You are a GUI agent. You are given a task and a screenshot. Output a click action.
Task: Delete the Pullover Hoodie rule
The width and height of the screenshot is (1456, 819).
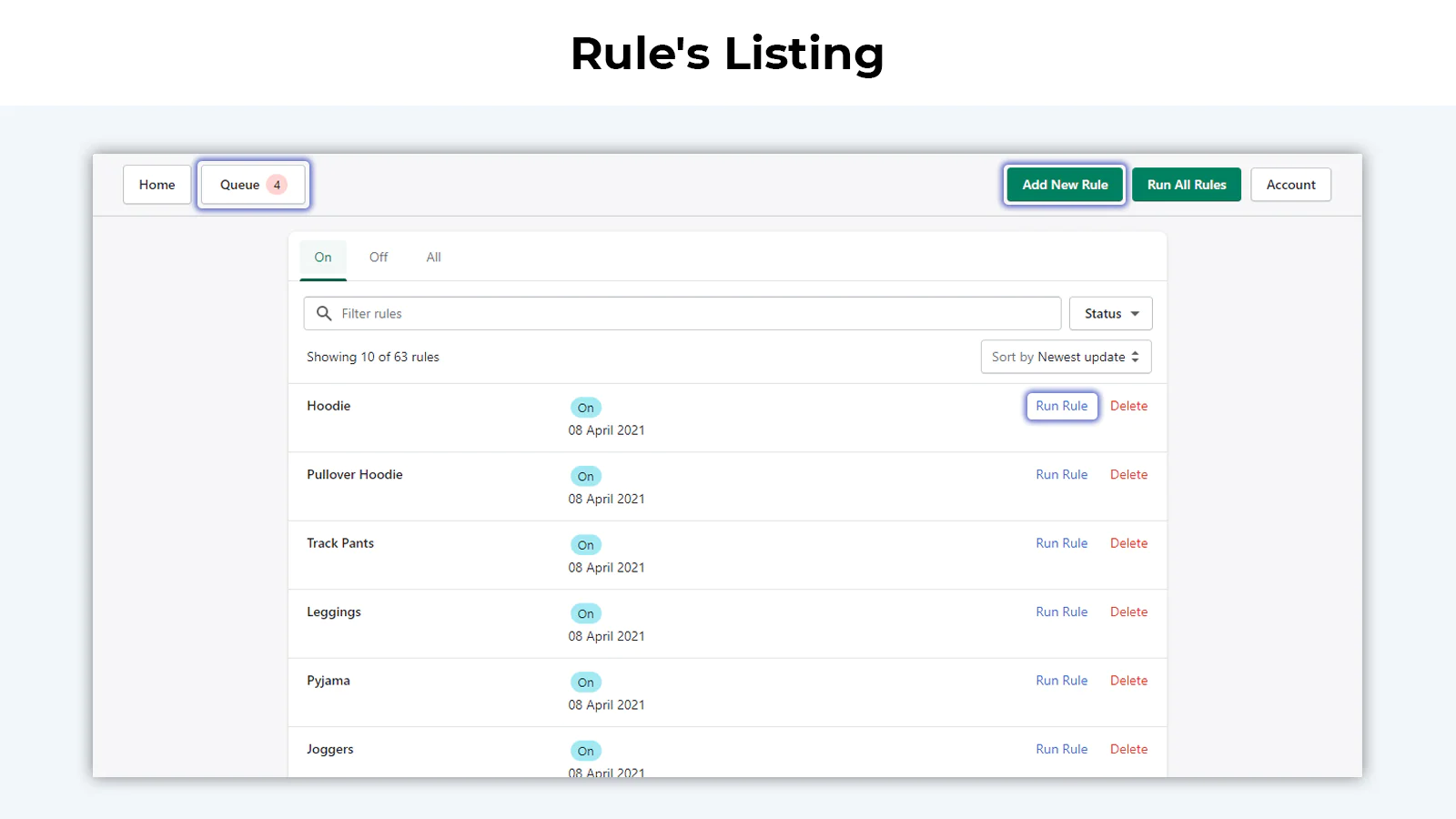(x=1128, y=475)
